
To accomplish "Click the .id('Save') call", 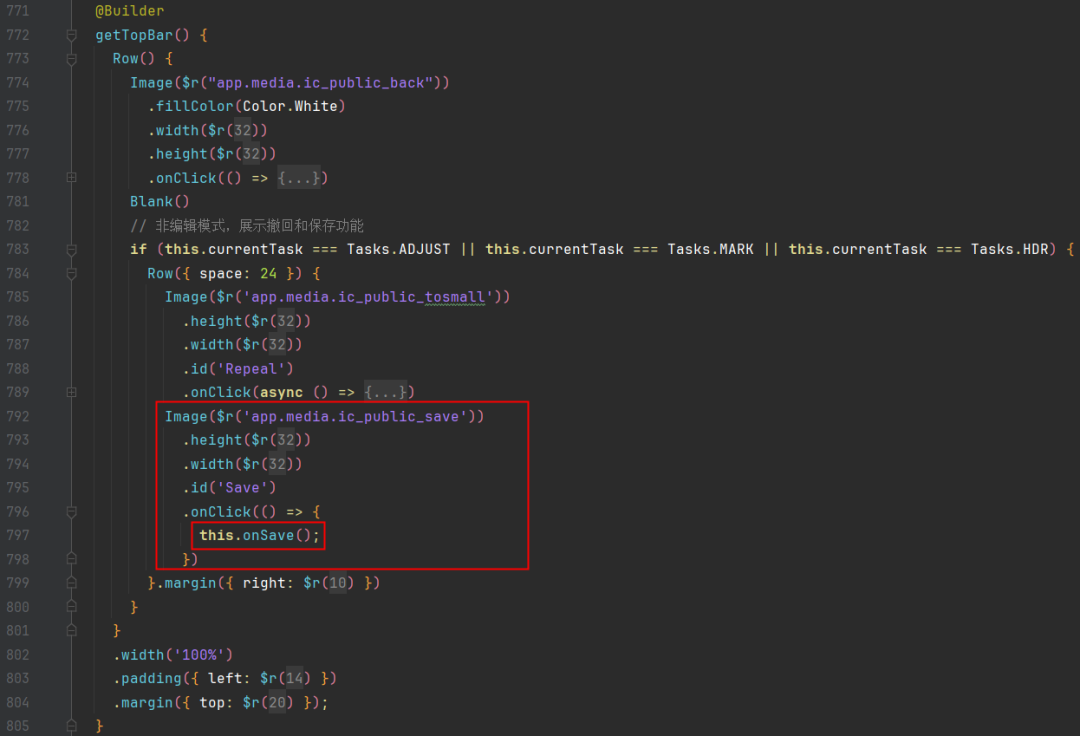I will click(x=229, y=487).
